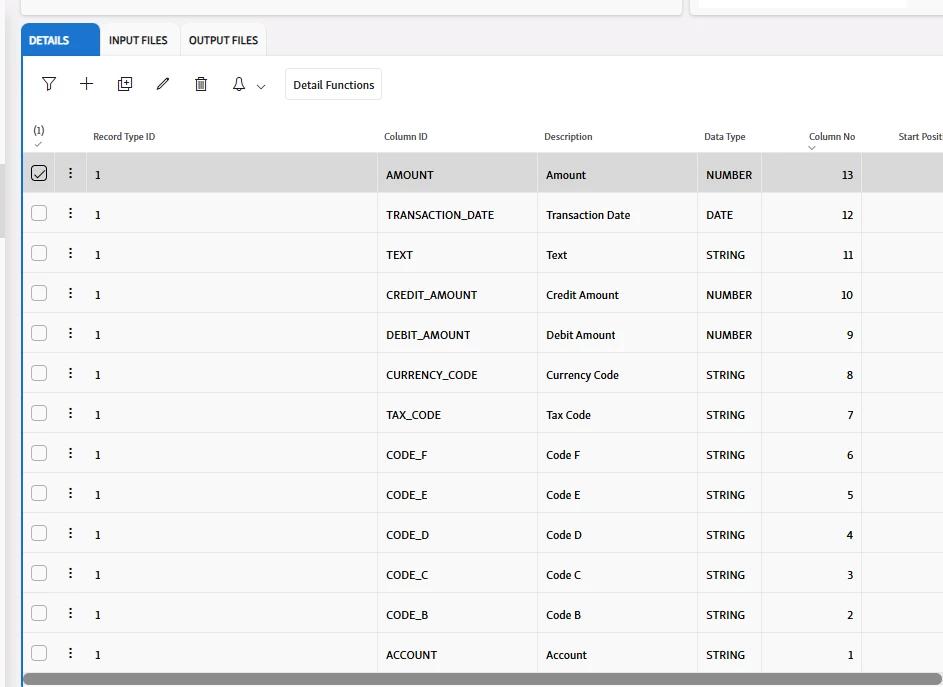Click the Code F description cell

pos(617,453)
